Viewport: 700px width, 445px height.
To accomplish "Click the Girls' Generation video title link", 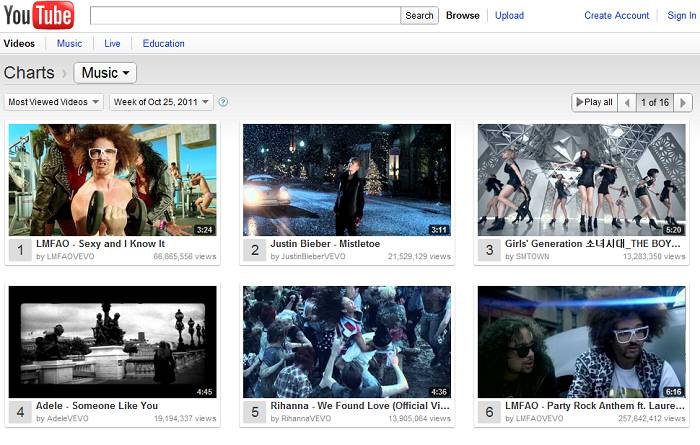I will click(x=592, y=244).
